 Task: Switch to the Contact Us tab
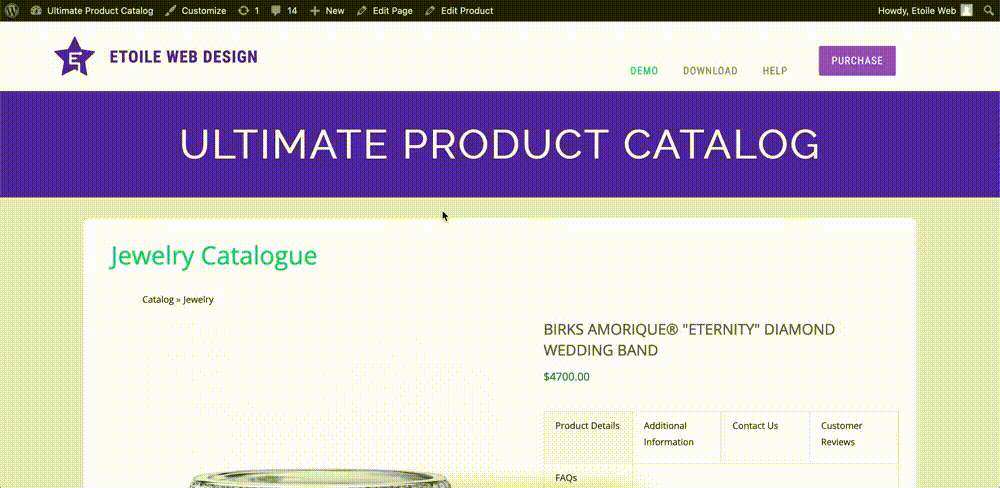(765, 437)
